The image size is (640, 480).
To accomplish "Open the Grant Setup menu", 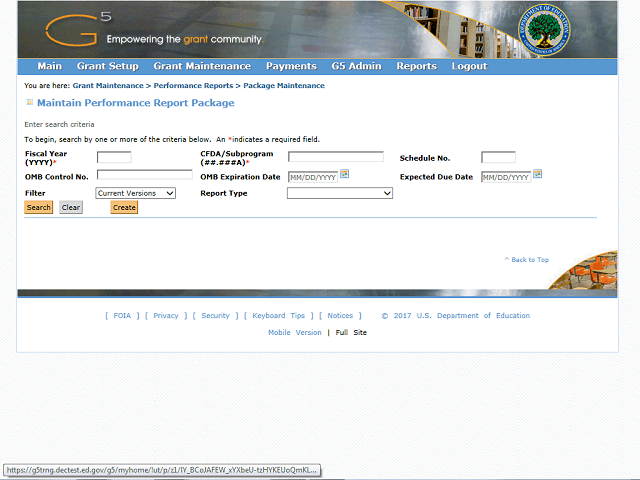I will click(108, 66).
